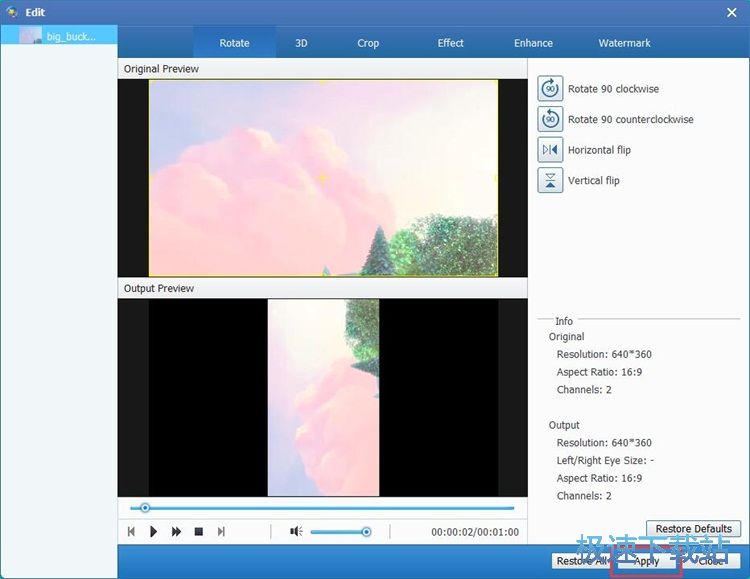Go to the Enhance tab
This screenshot has height=579, width=750.
(x=533, y=43)
